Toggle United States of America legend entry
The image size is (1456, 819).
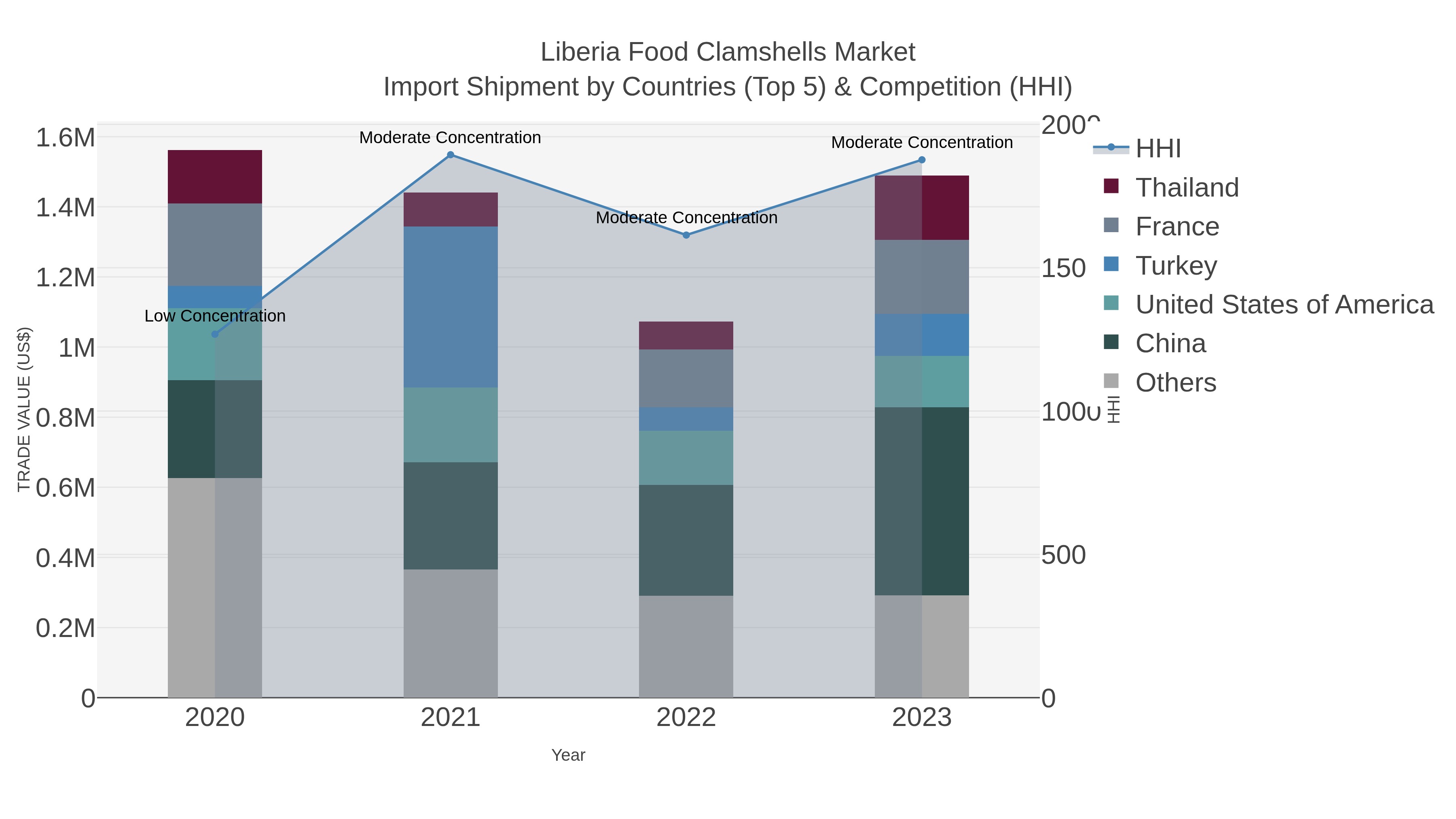[1269, 305]
